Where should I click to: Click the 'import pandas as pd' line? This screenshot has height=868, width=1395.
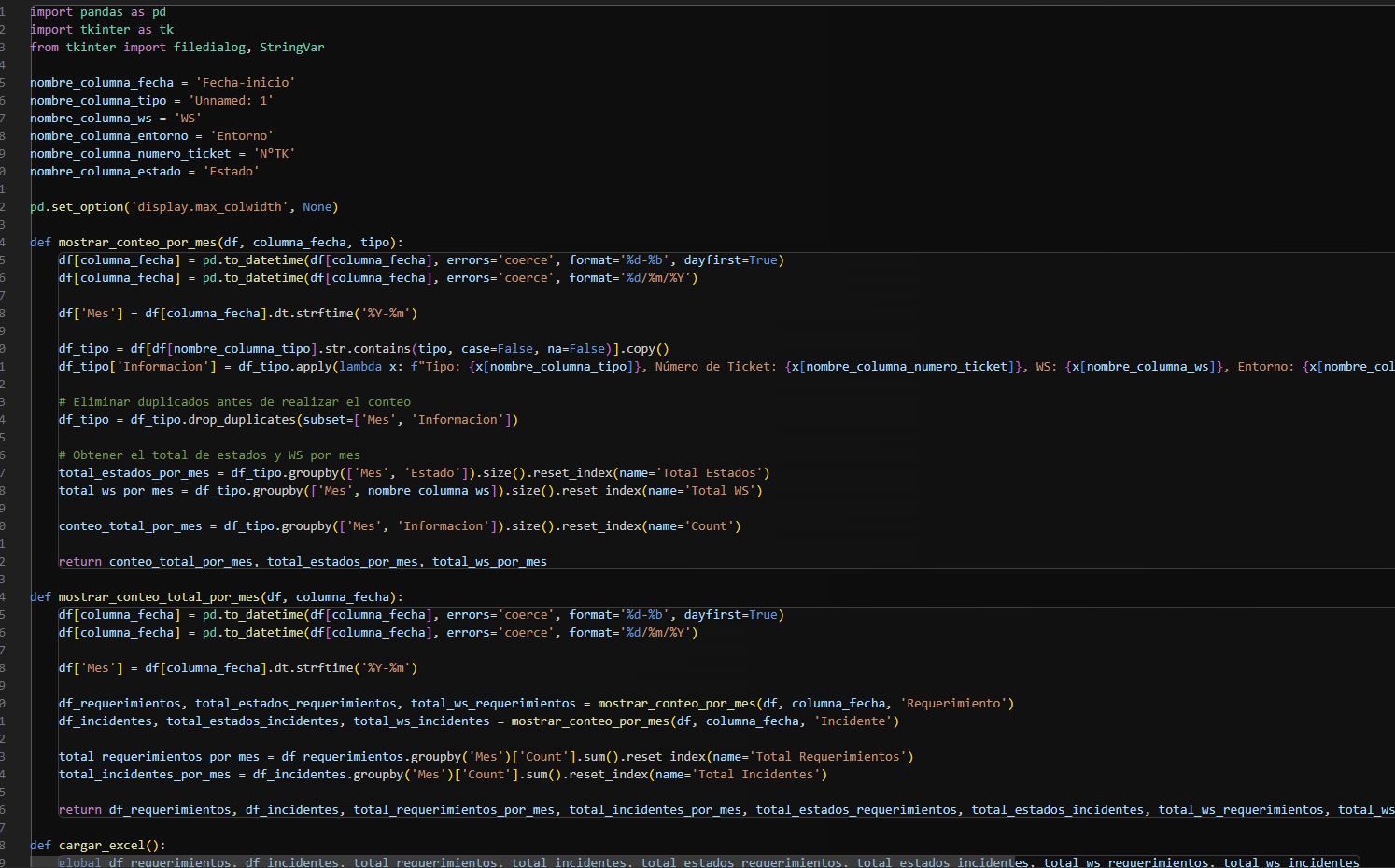coord(98,12)
